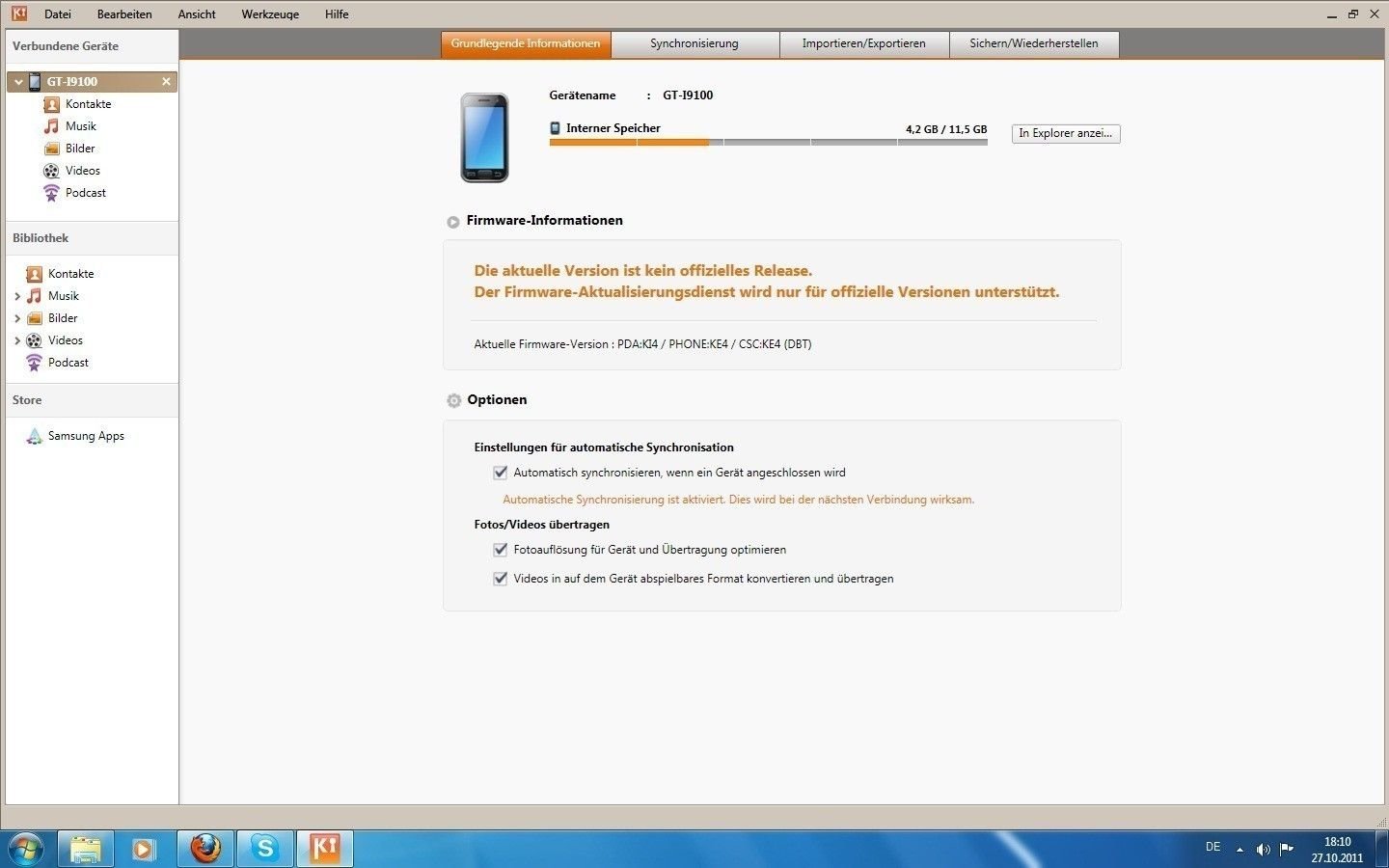
Task: Click the Optionen gear icon
Action: 454,400
